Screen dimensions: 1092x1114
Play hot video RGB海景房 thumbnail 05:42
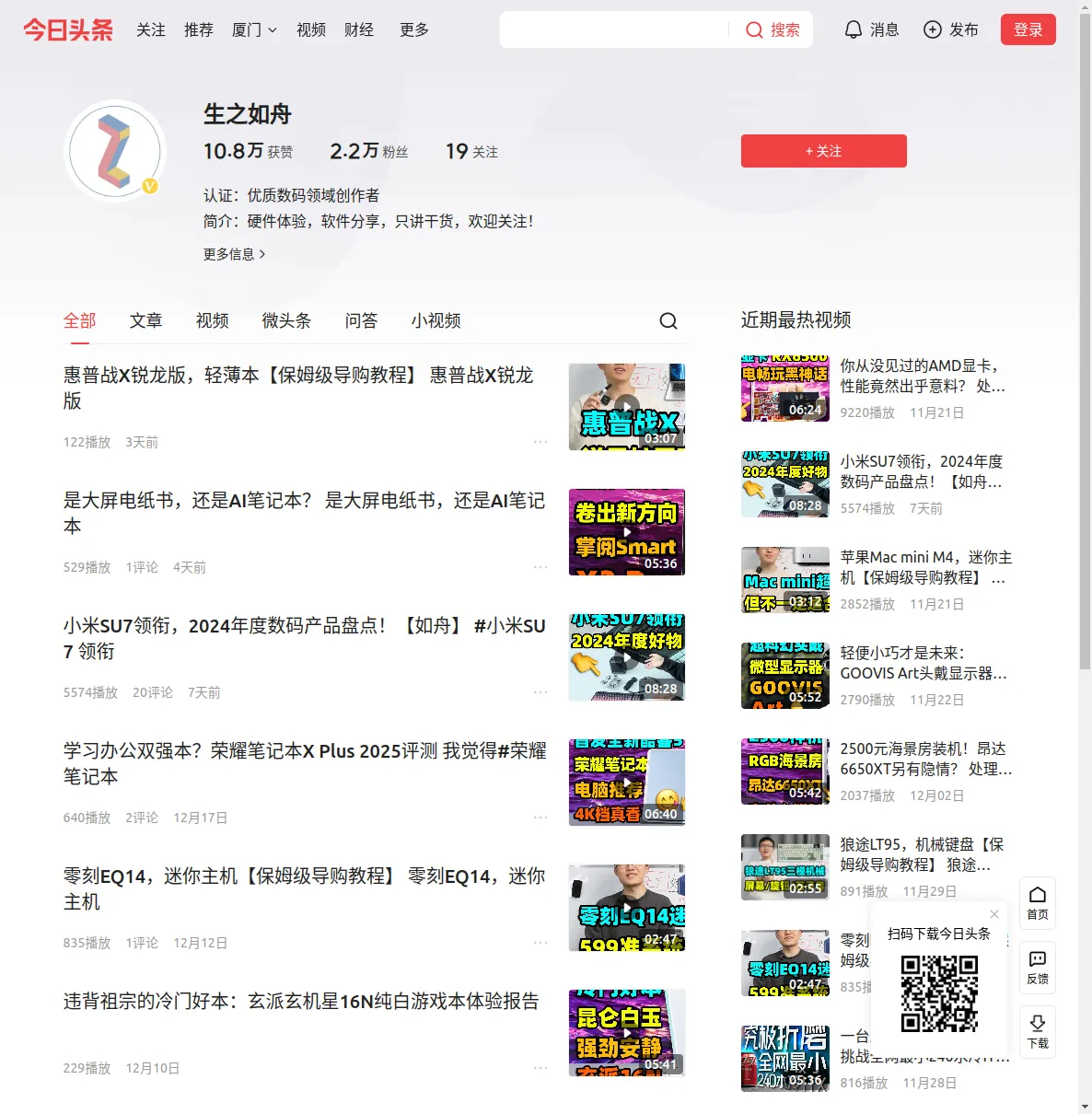(785, 772)
